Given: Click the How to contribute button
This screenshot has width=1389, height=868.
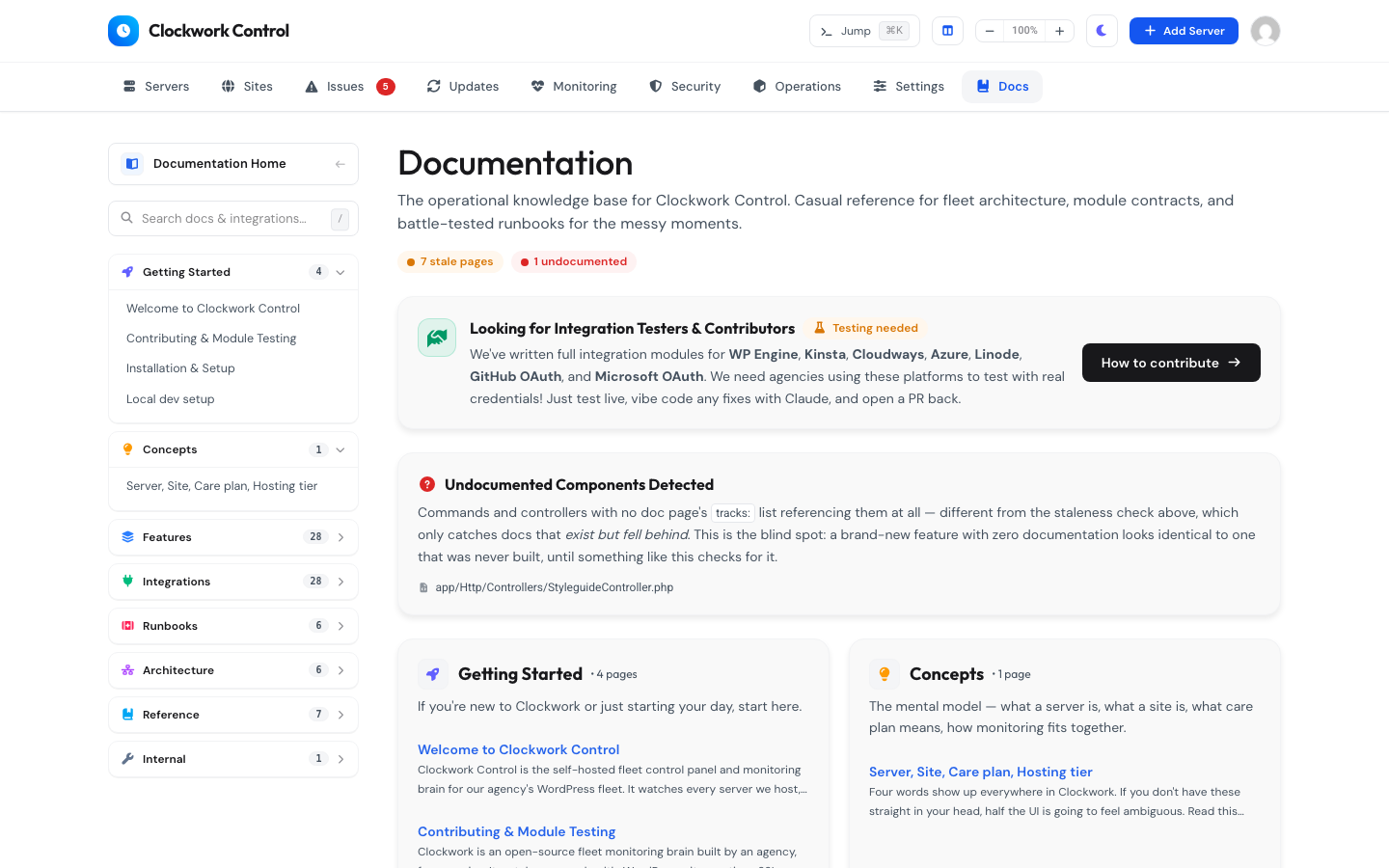Looking at the screenshot, I should tap(1171, 363).
